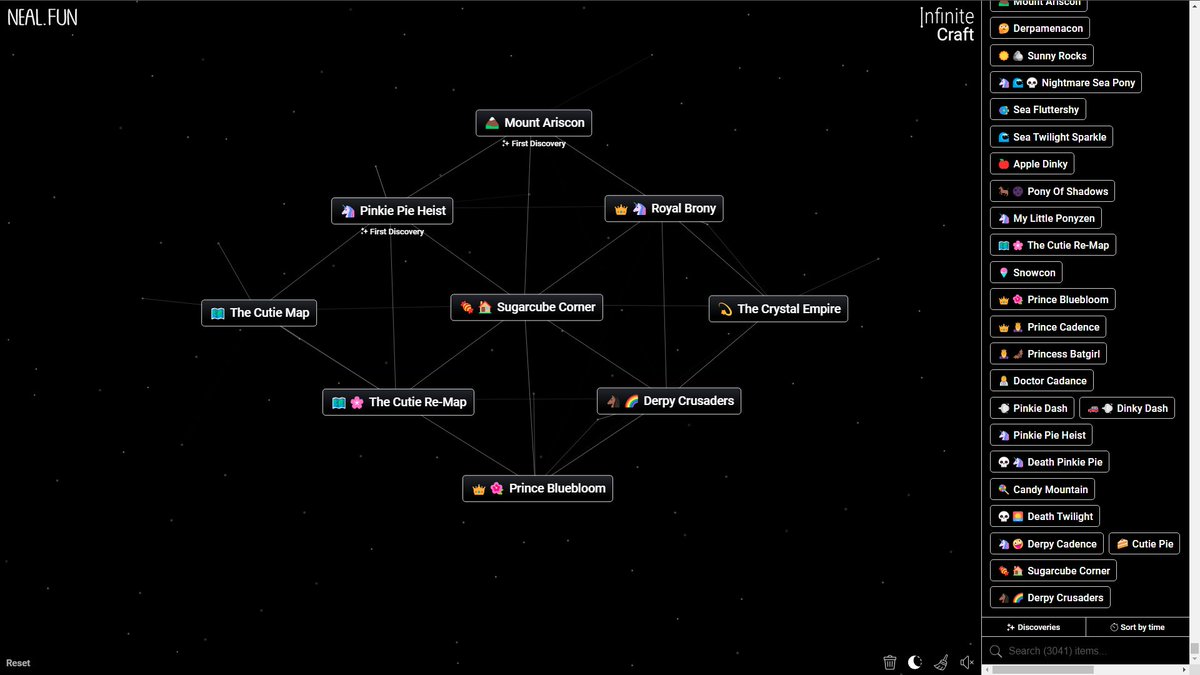Click the trash can icon

(x=889, y=662)
